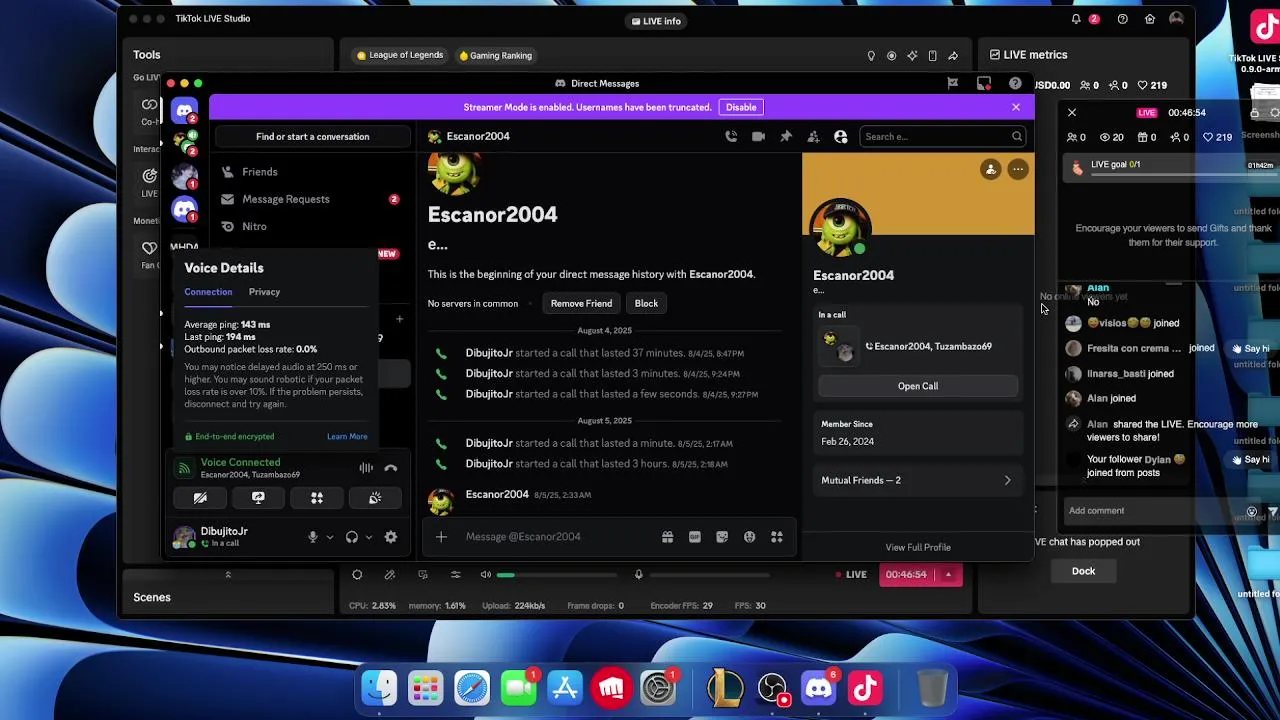The image size is (1280, 720).
Task: Open Discord inbox icon in title bar
Action: click(x=984, y=84)
